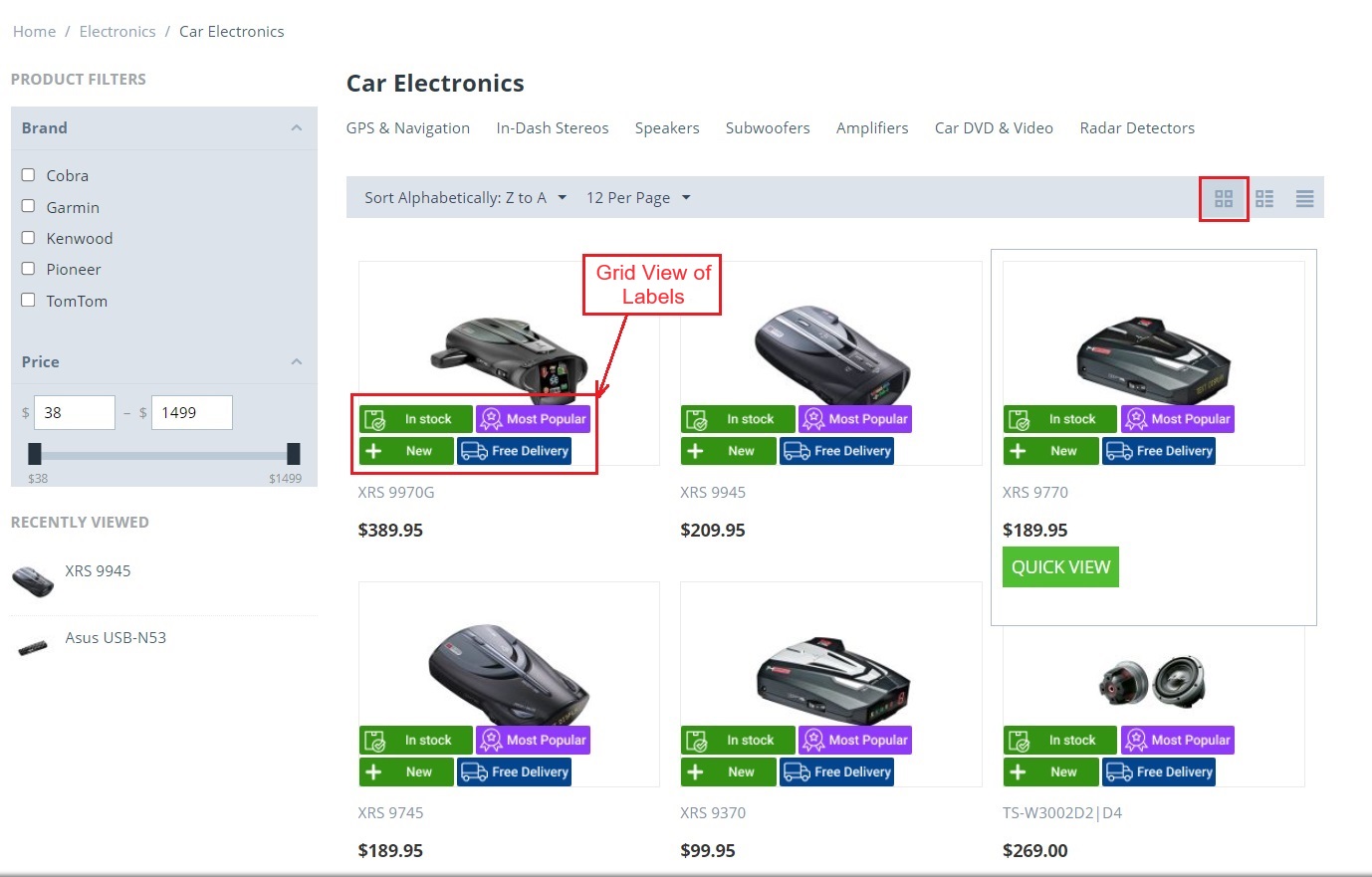Click In stock label on XRS 9370
This screenshot has width=1372, height=877.
point(738,740)
